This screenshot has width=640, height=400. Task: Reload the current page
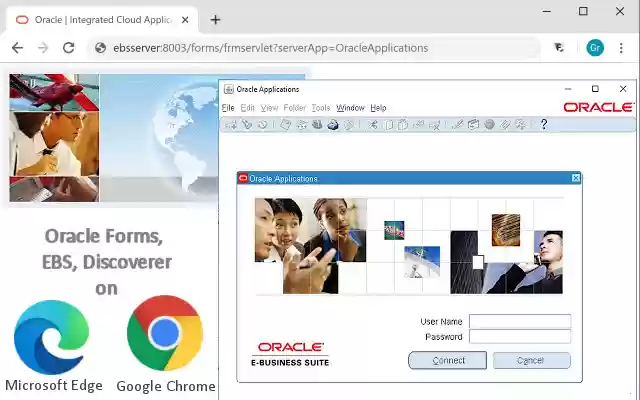69,48
